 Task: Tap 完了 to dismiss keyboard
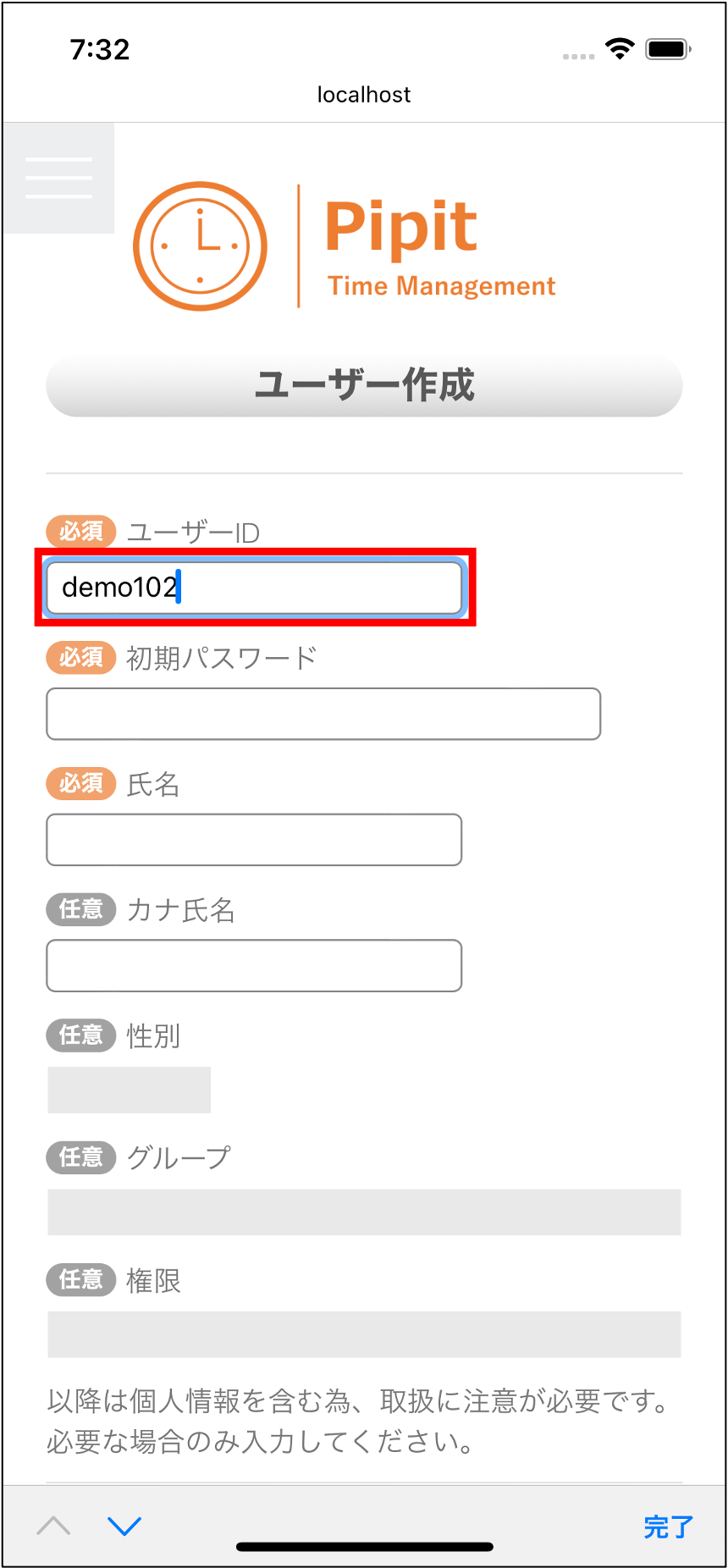point(668,1527)
